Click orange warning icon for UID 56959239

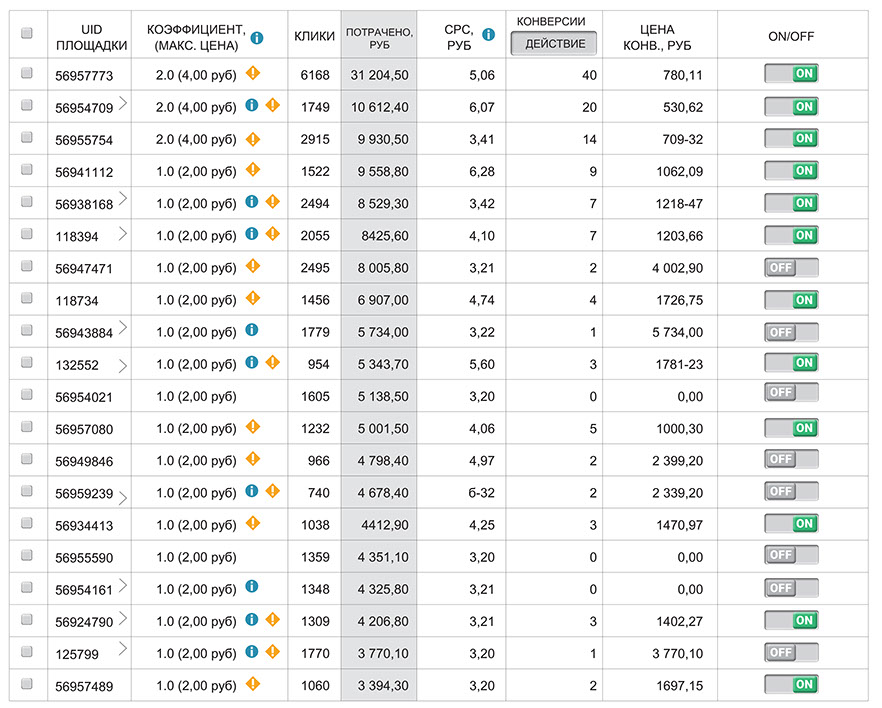coord(272,491)
